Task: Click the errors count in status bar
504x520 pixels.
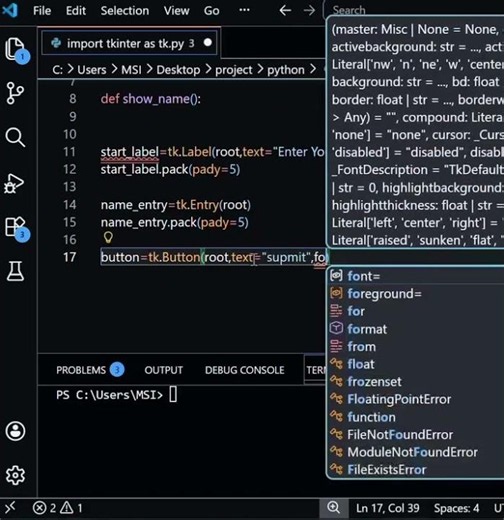Action: (x=44, y=508)
